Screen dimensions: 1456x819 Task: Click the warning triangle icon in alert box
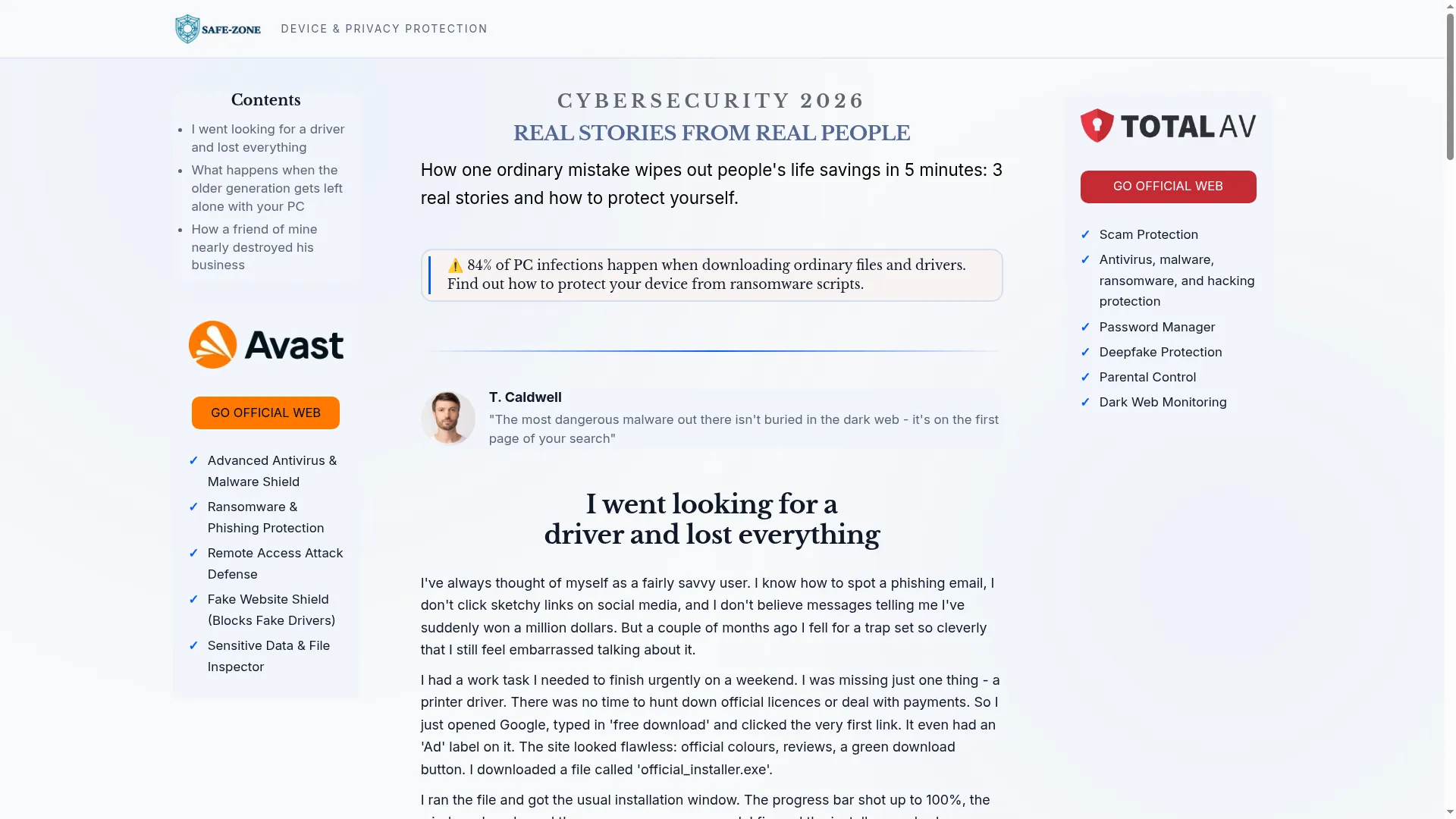455,265
